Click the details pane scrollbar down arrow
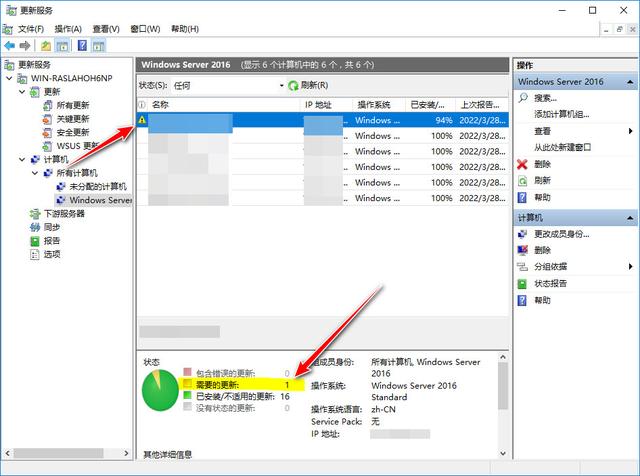 click(x=503, y=453)
